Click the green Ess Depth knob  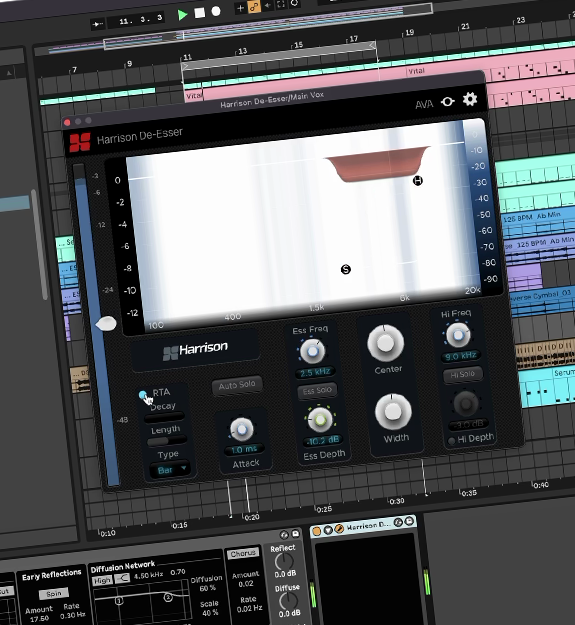coord(320,420)
